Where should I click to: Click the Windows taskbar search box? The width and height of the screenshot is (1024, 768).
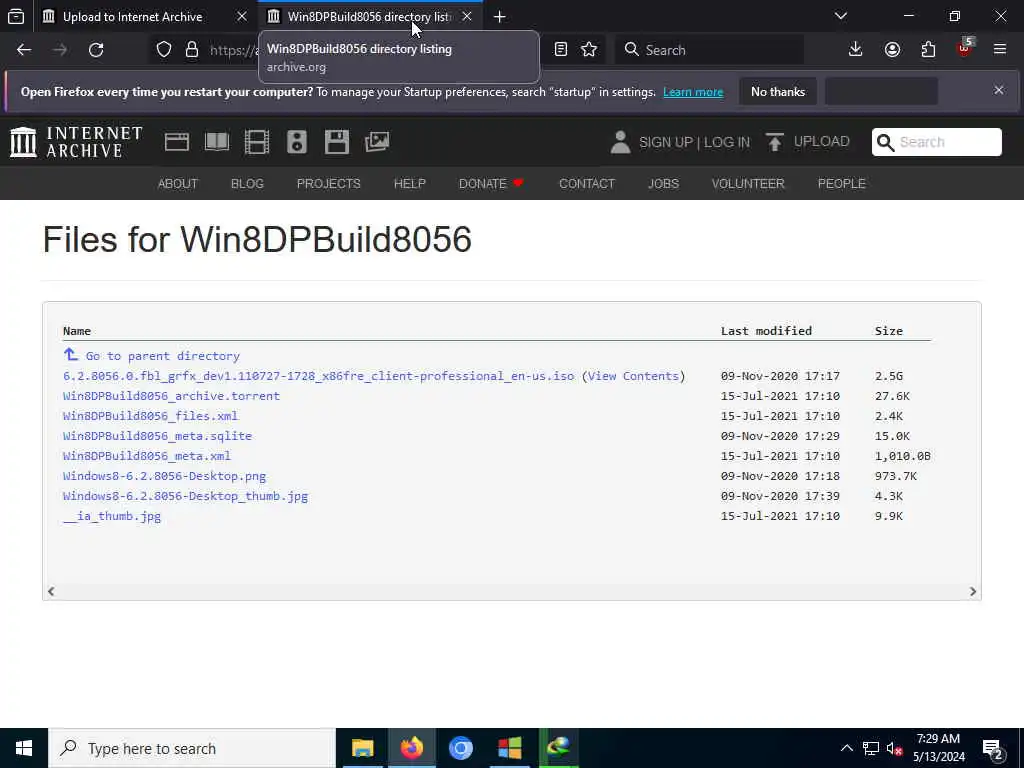pyautogui.click(x=192, y=748)
